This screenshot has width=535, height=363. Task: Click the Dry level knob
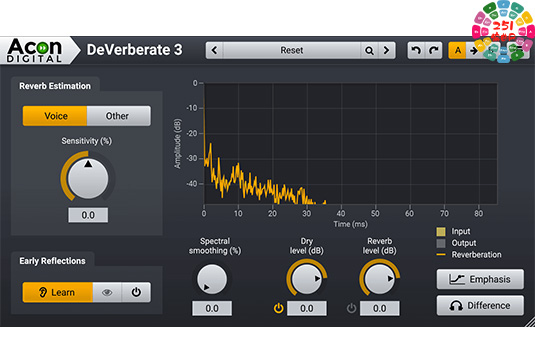coord(306,278)
